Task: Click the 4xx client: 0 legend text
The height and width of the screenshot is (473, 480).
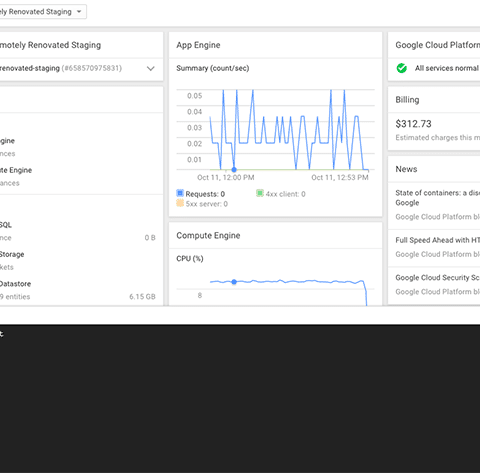Action: click(x=286, y=194)
